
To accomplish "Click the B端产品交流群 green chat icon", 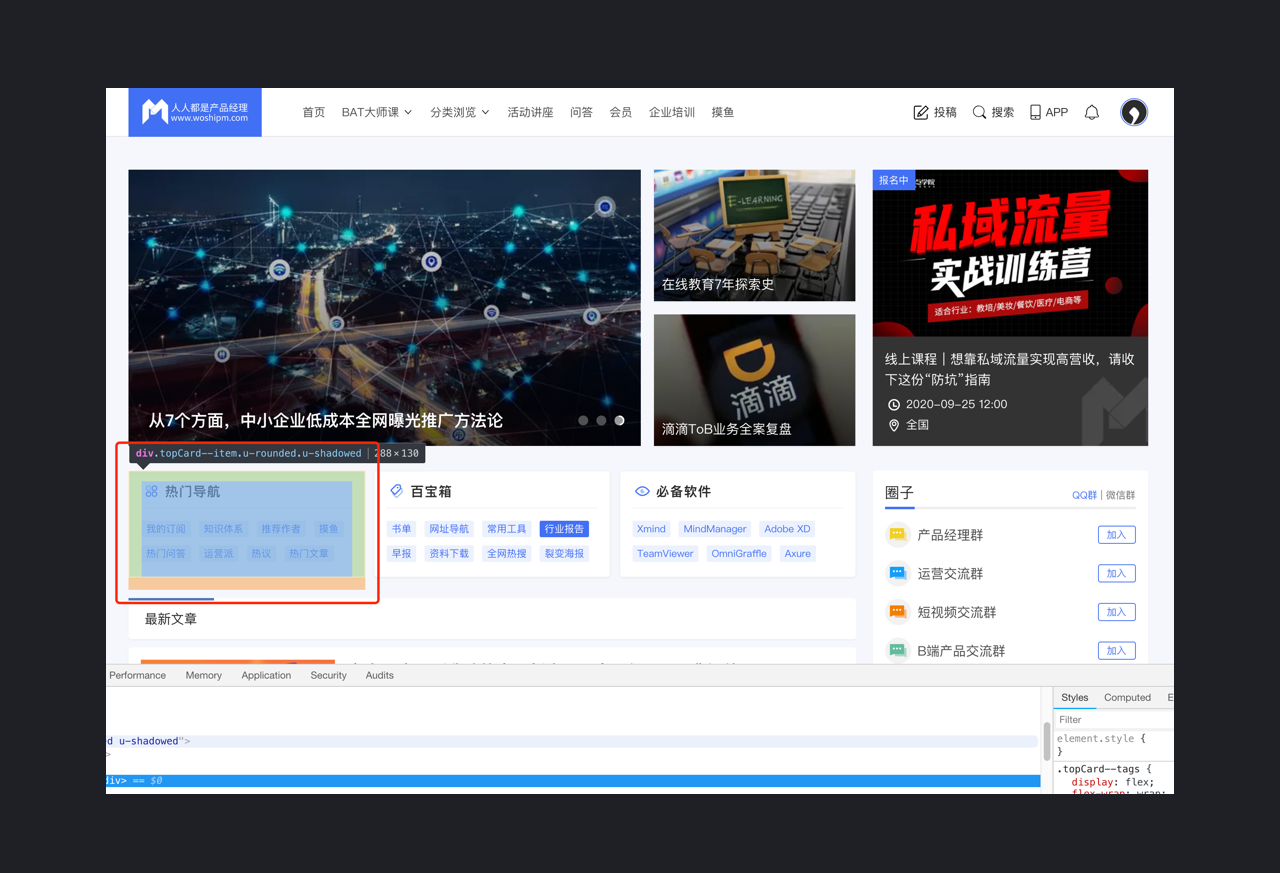I will pos(897,650).
